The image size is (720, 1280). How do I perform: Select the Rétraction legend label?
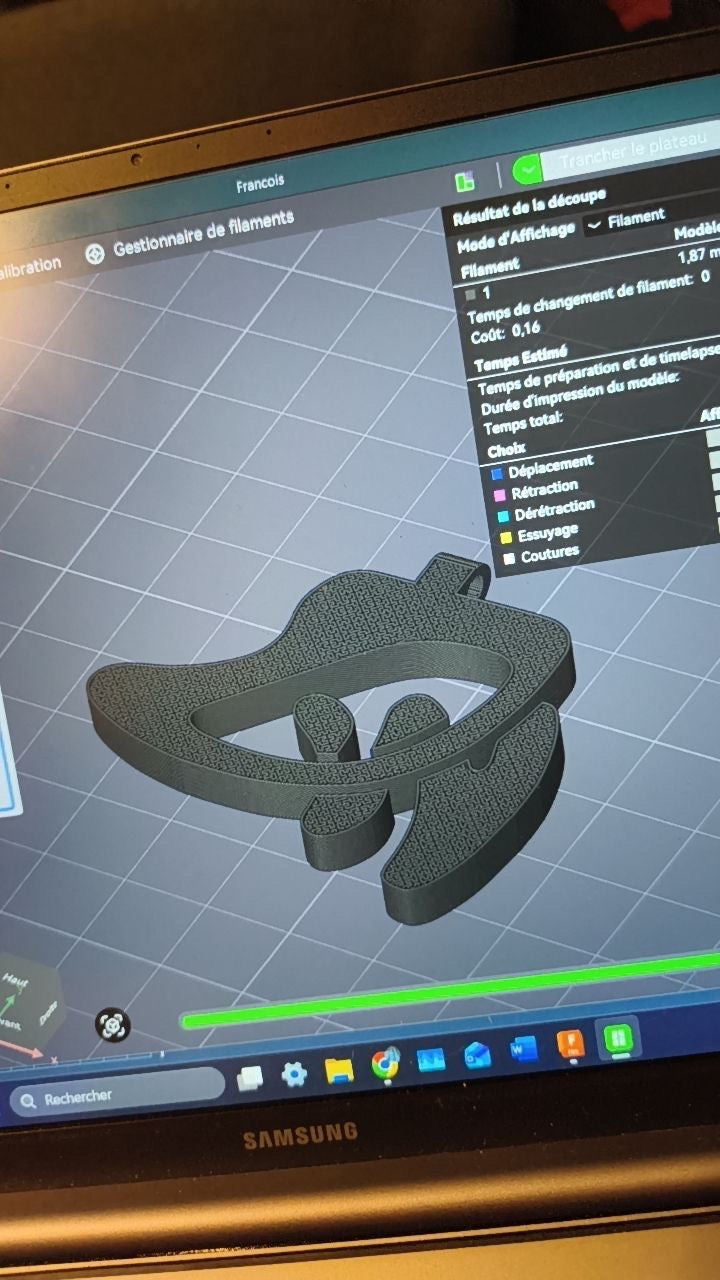[x=545, y=489]
